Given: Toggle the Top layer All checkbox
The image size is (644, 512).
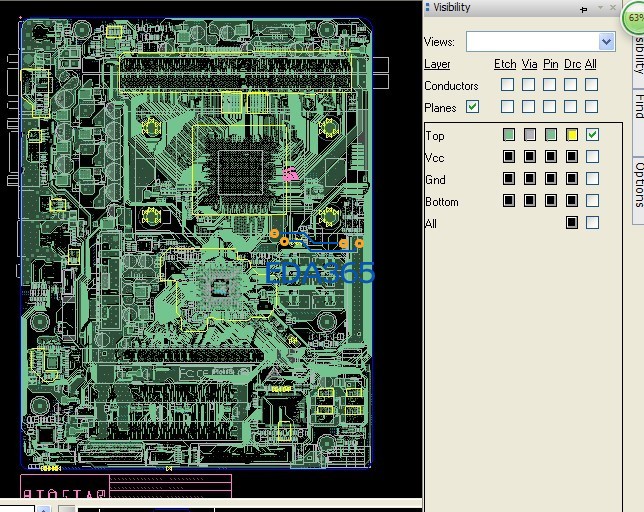Looking at the screenshot, I should point(592,135).
